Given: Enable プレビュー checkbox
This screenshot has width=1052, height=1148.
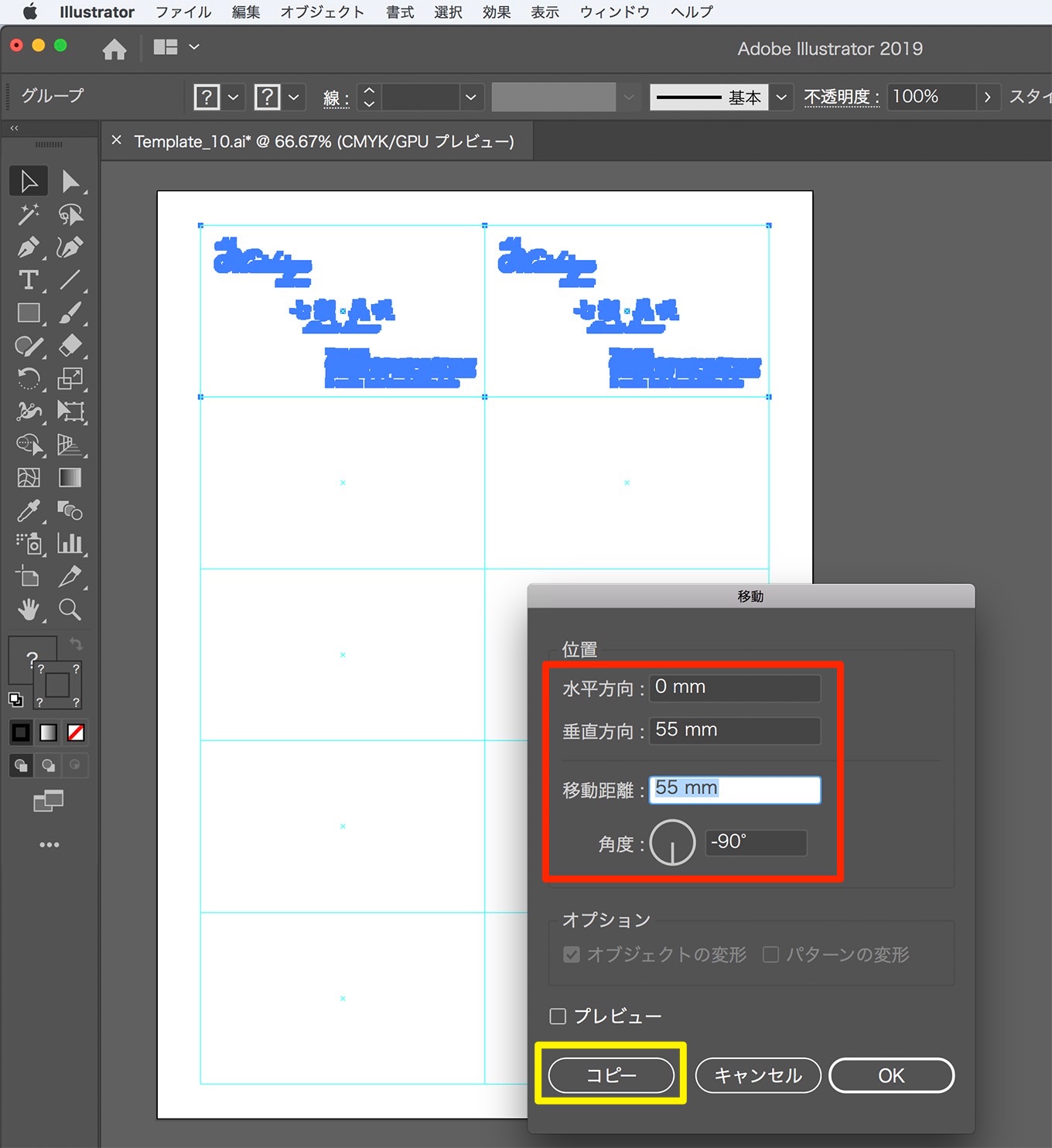Looking at the screenshot, I should pos(558,1016).
